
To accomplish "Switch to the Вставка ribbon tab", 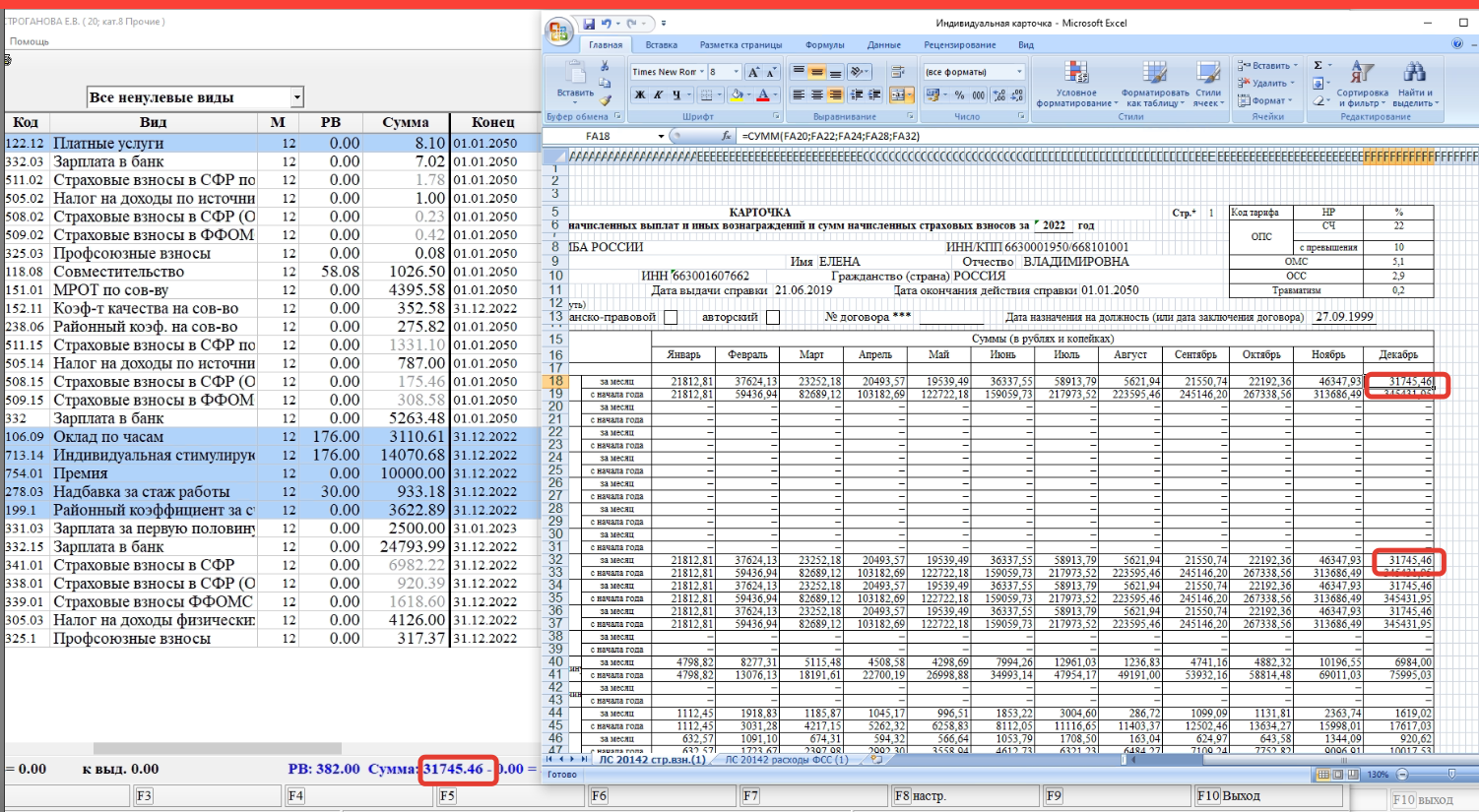I will click(x=662, y=44).
